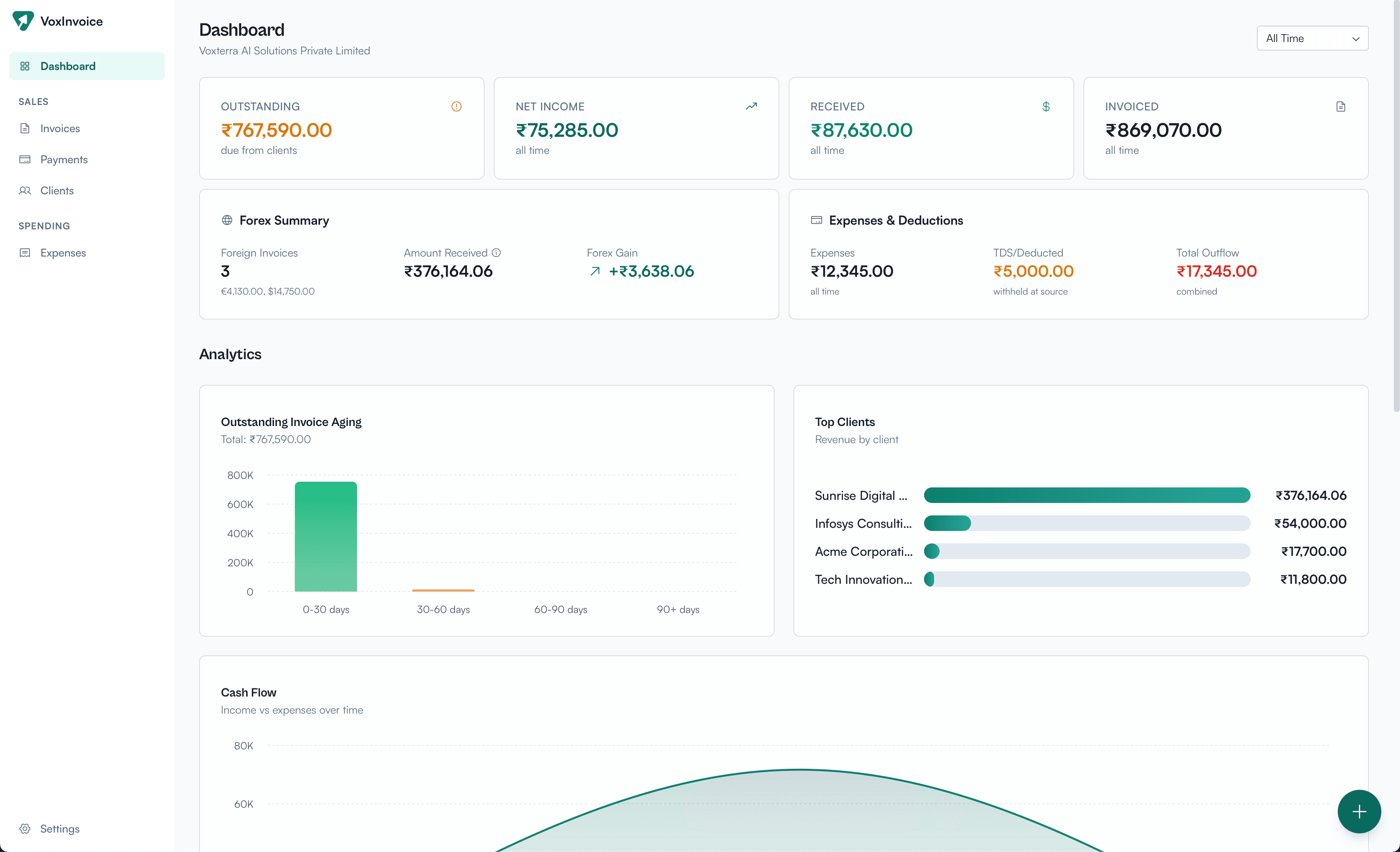This screenshot has width=1400, height=852.
Task: Click the info icon next to Amount Received
Action: click(496, 252)
